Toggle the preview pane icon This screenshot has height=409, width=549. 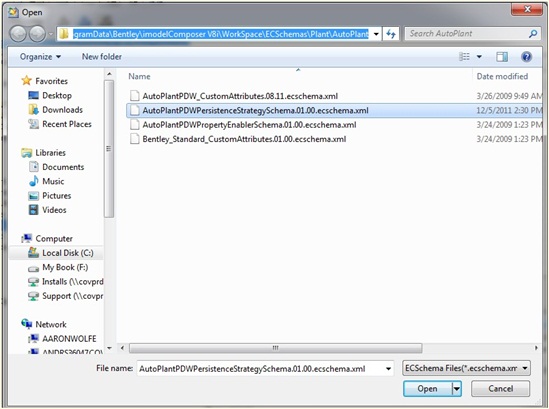(502, 56)
